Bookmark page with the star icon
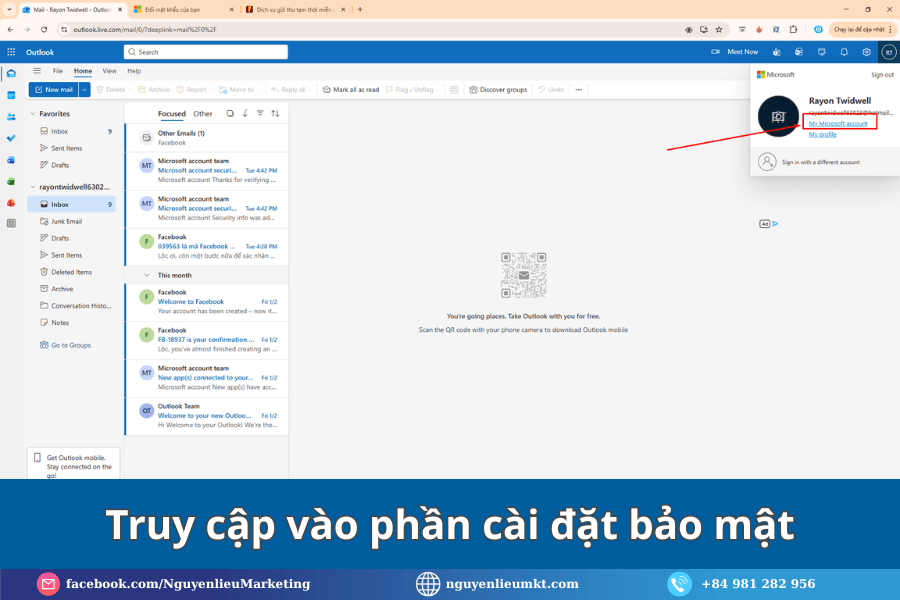 (719, 29)
